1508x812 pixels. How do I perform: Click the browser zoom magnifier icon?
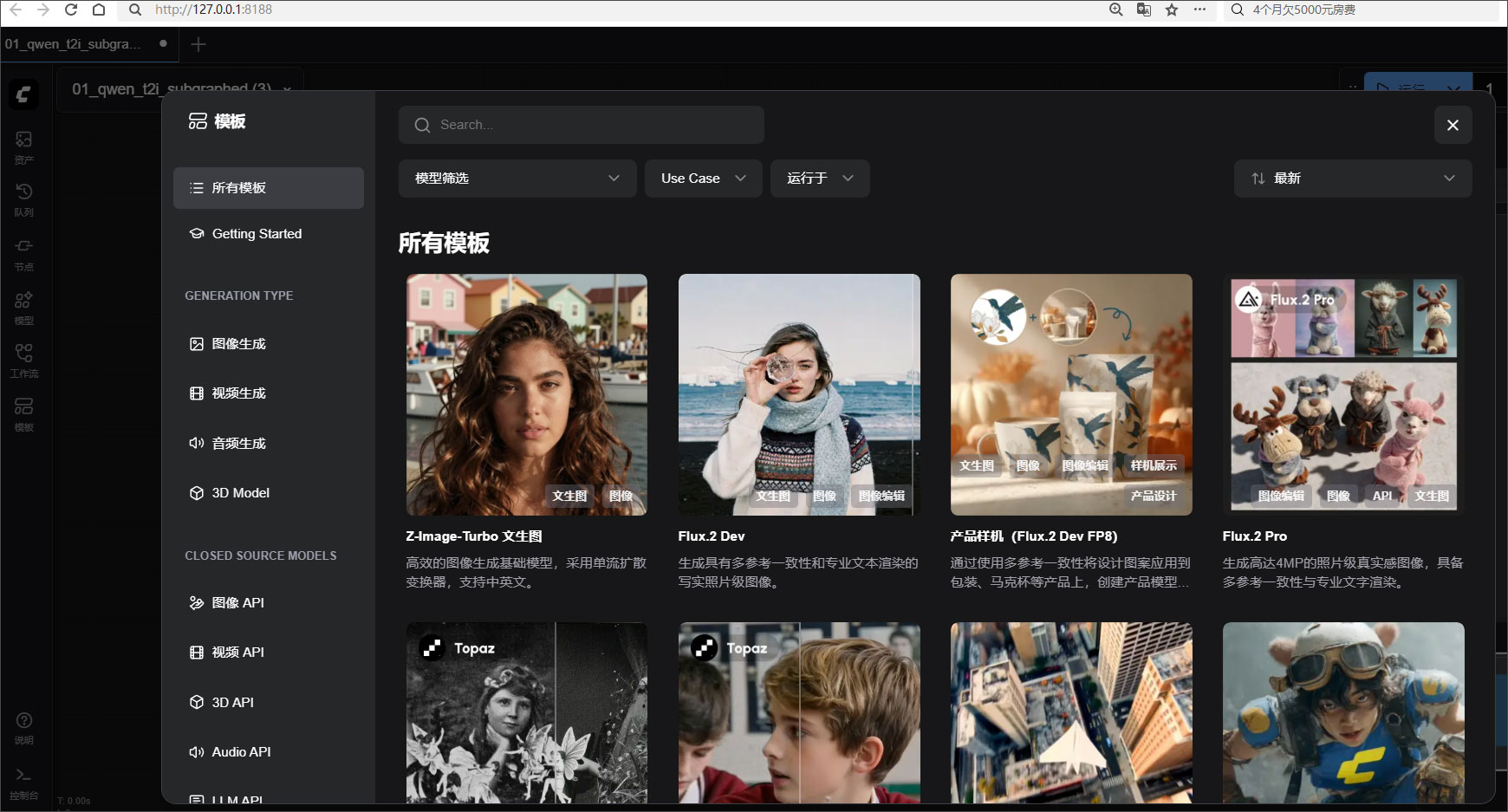pos(1116,10)
